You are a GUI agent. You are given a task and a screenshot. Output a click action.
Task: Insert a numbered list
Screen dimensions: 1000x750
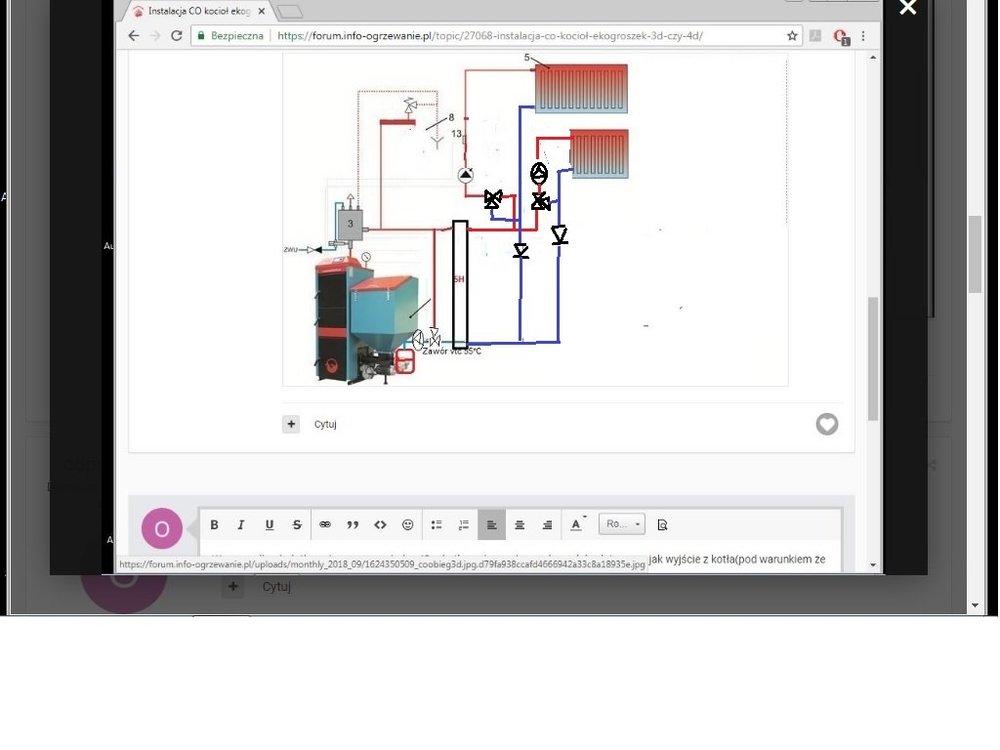point(463,525)
